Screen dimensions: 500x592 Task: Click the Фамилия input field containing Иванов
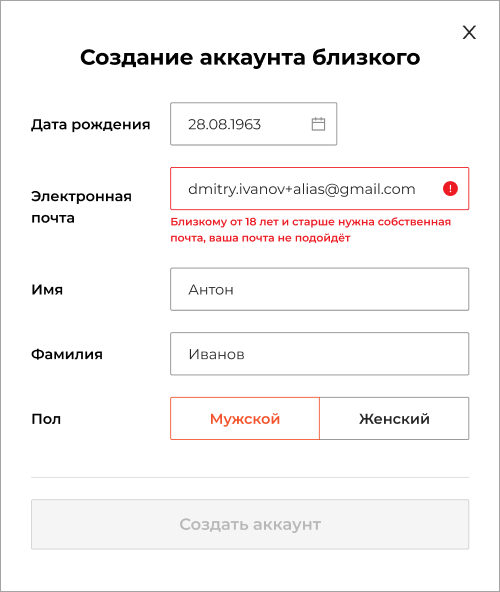[319, 354]
